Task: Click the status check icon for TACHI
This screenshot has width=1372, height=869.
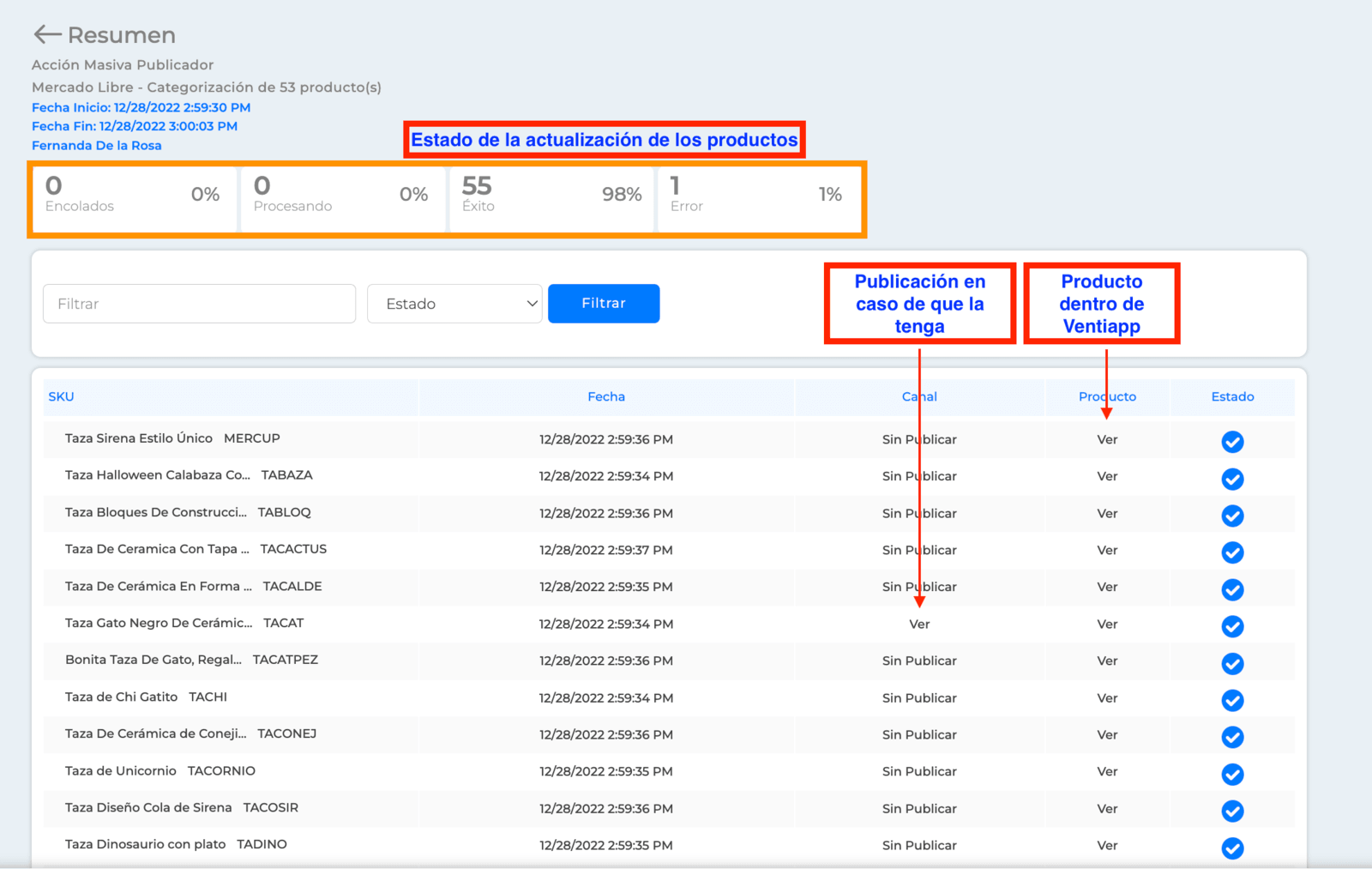Action: tap(1232, 699)
